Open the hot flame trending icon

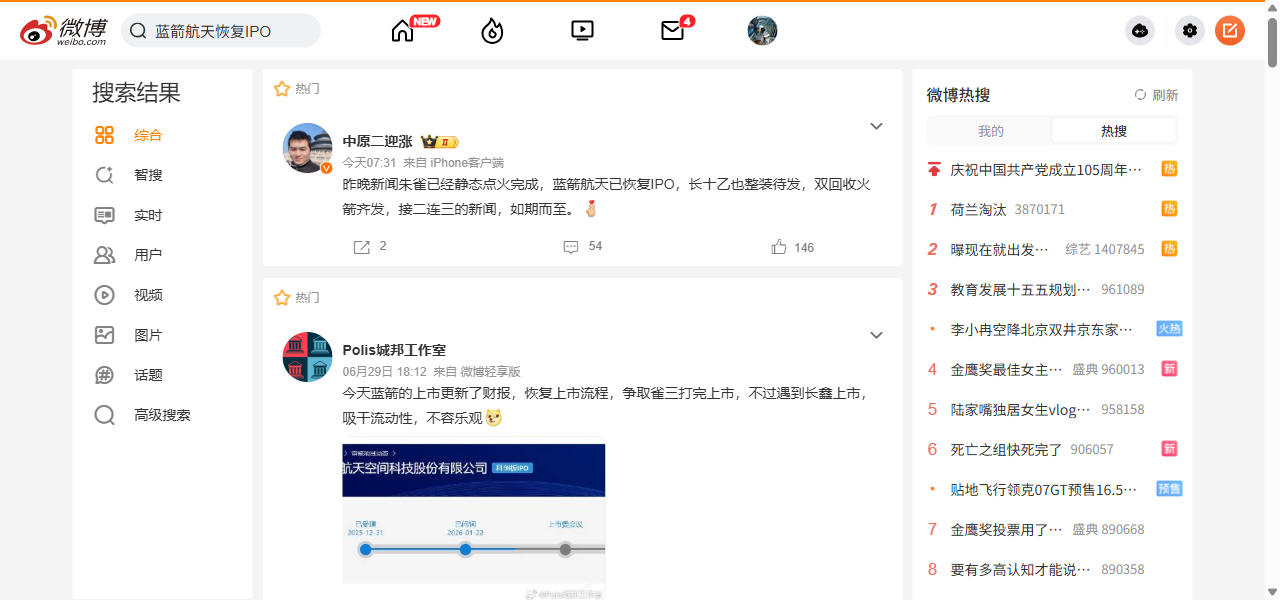coord(492,31)
